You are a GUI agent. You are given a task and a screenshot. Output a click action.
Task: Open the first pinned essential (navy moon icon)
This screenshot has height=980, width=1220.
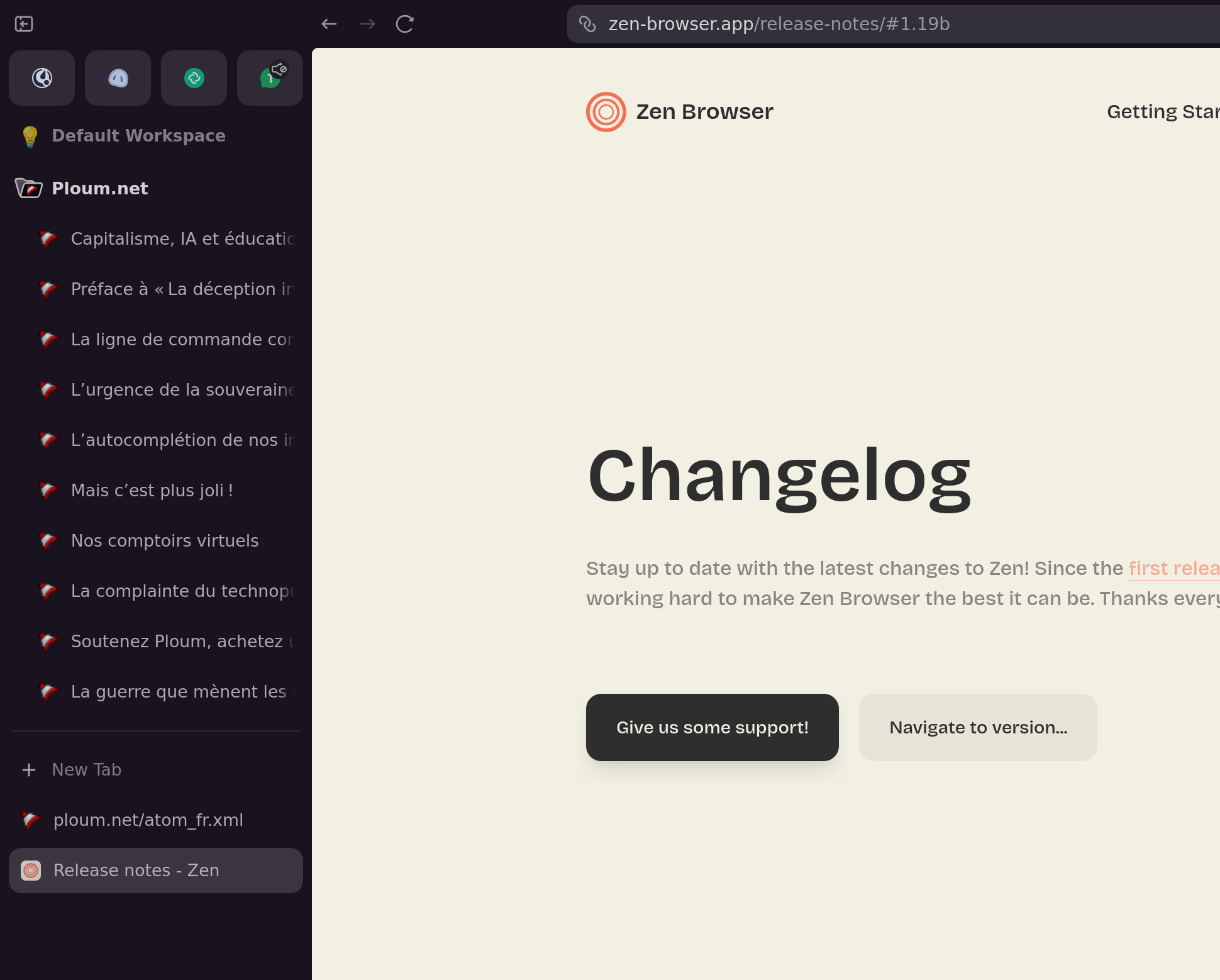pos(42,78)
